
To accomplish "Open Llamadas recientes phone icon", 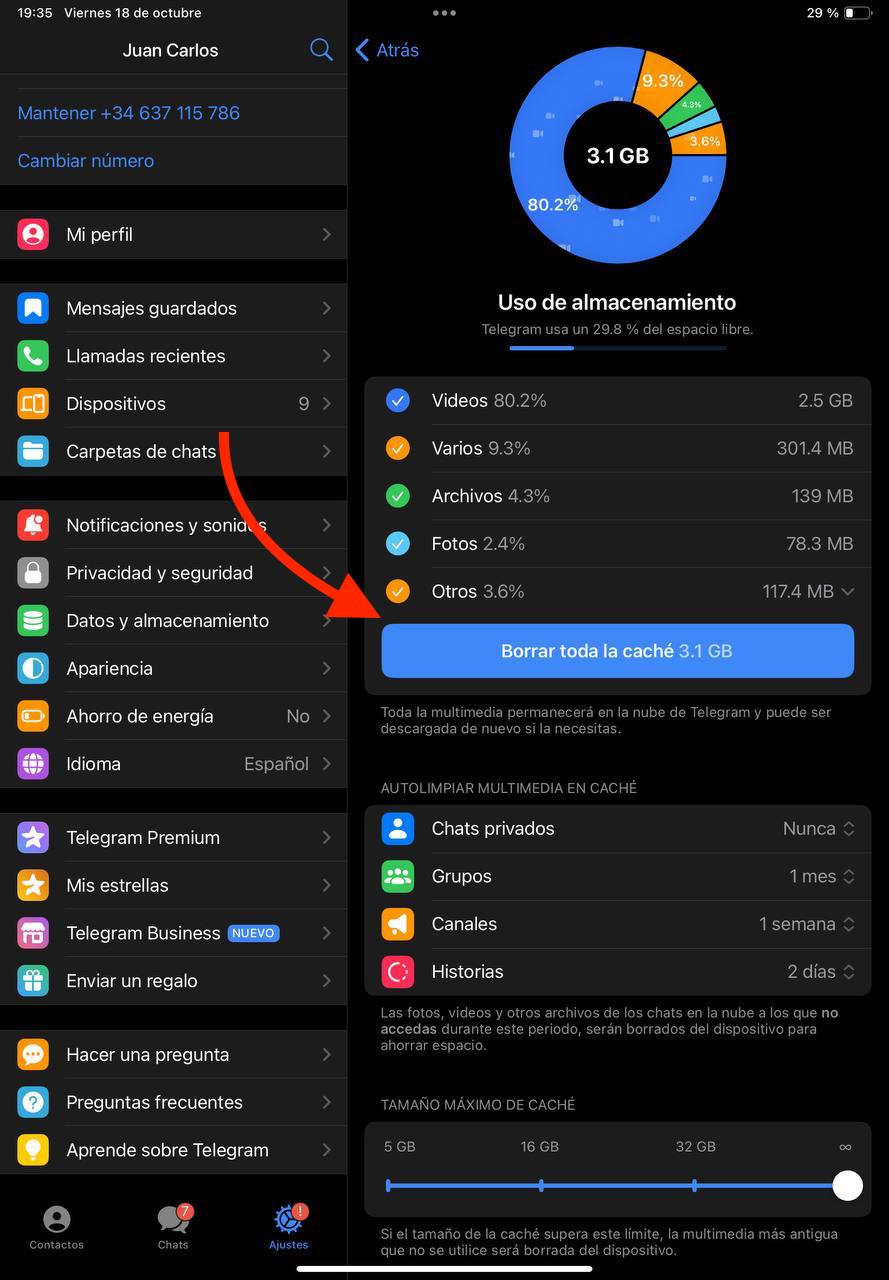I will pos(33,356).
